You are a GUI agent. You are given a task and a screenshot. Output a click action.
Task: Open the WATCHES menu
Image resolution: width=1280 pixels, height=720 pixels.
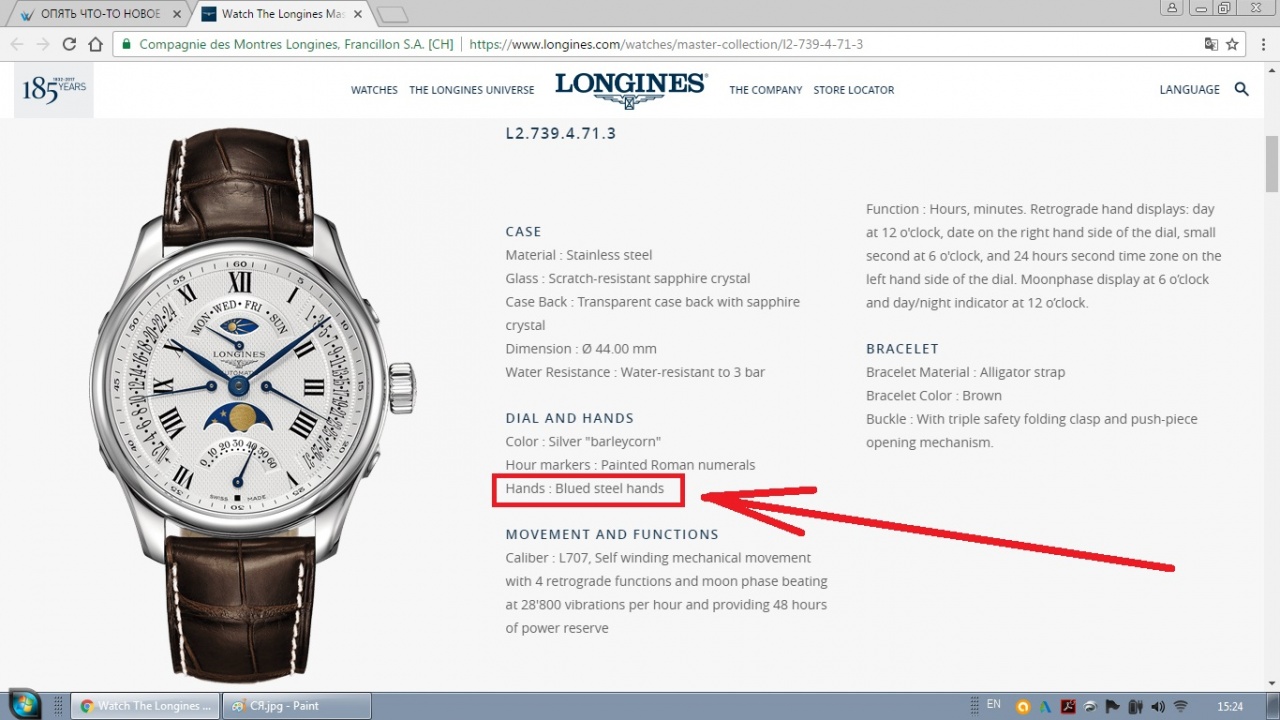coord(374,90)
